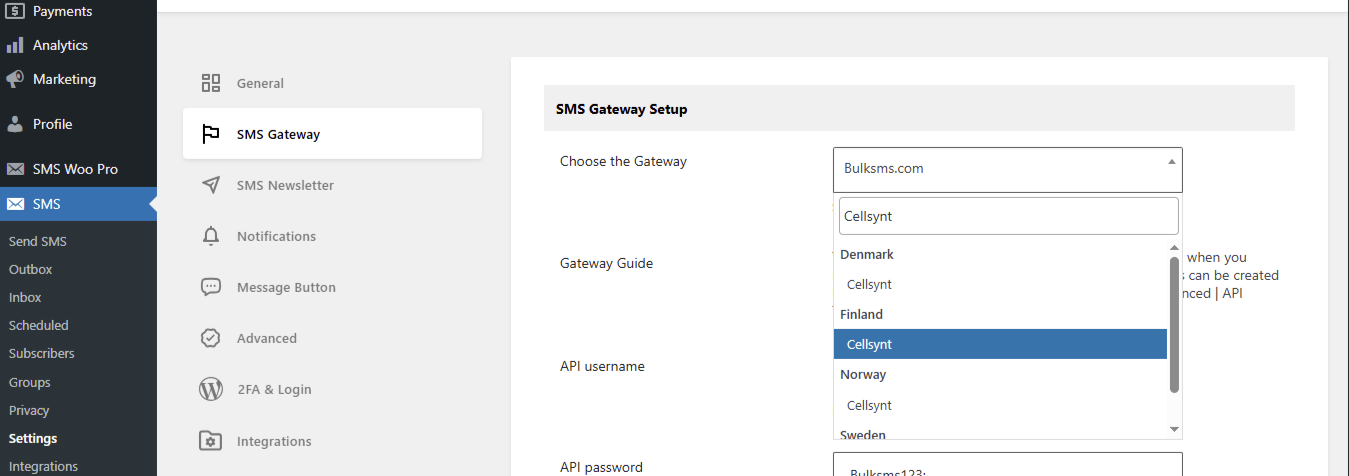This screenshot has height=476, width=1349.
Task: Choose Cellsynt under Norway
Action: tap(1000, 405)
